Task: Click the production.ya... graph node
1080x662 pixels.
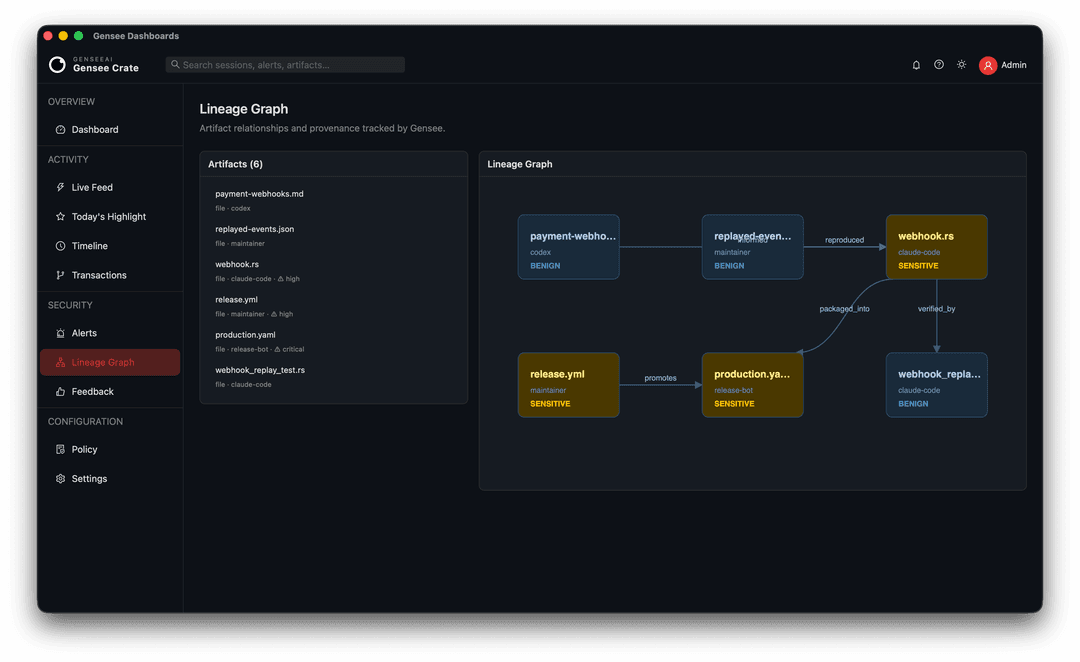Action: 752,385
